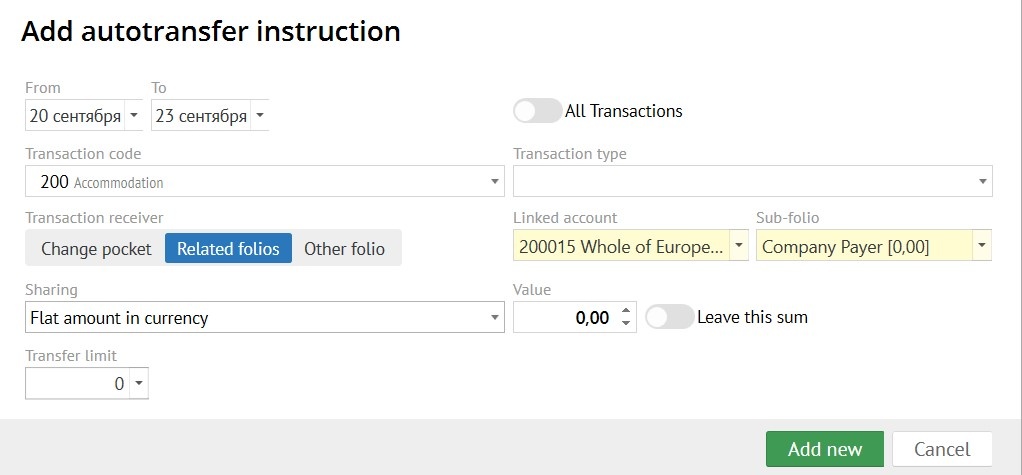
Task: Expand the Transaction type dropdown
Action: coord(983,182)
